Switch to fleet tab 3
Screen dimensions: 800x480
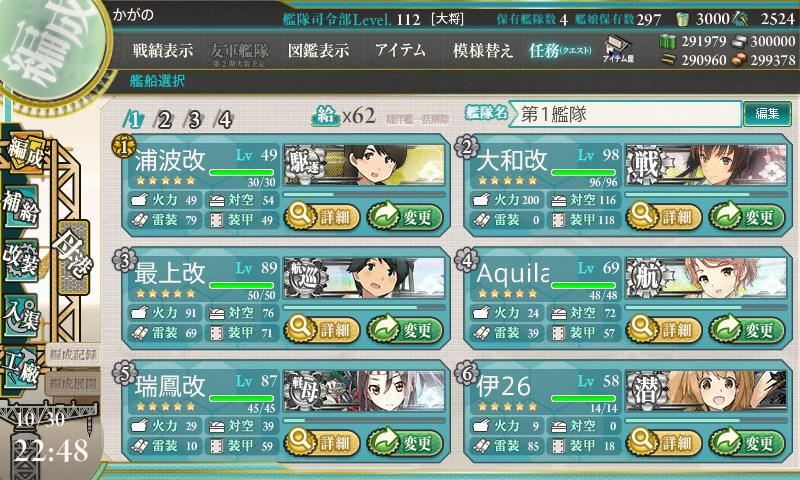coord(194,120)
